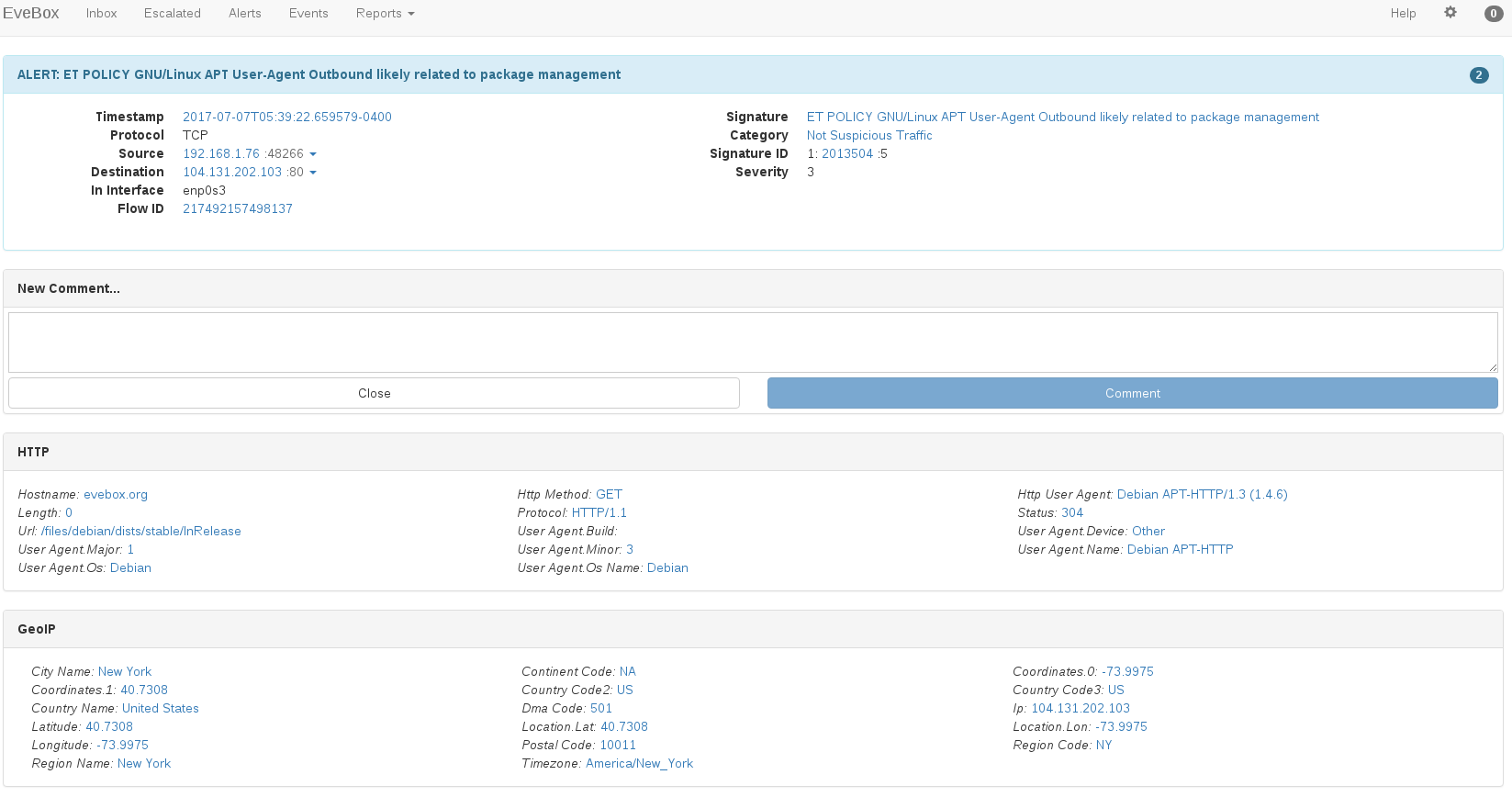Click Country Code3 value US

1116,690
